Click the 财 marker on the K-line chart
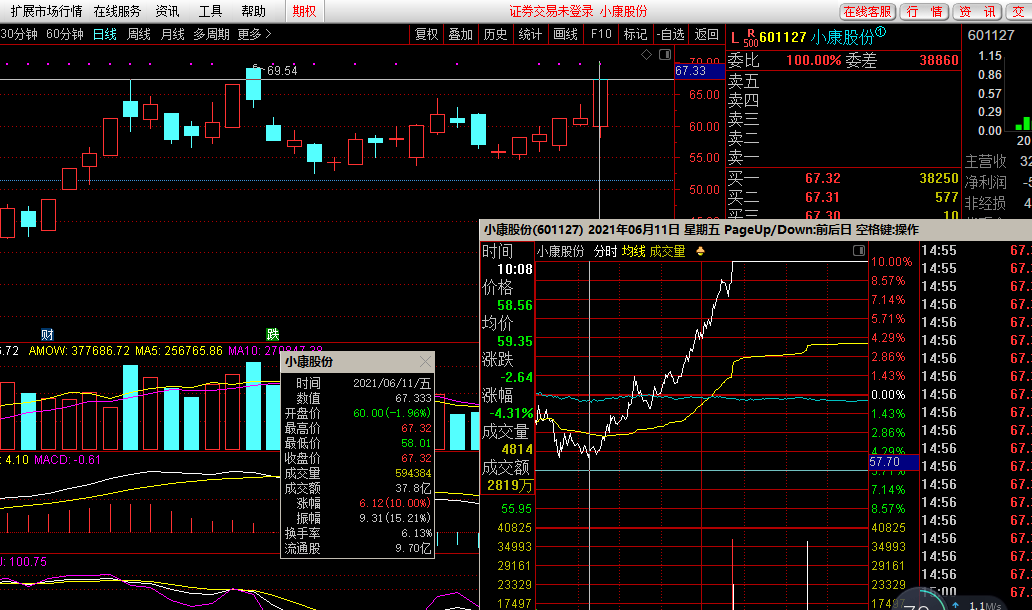This screenshot has width=1032, height=610. [x=47, y=334]
